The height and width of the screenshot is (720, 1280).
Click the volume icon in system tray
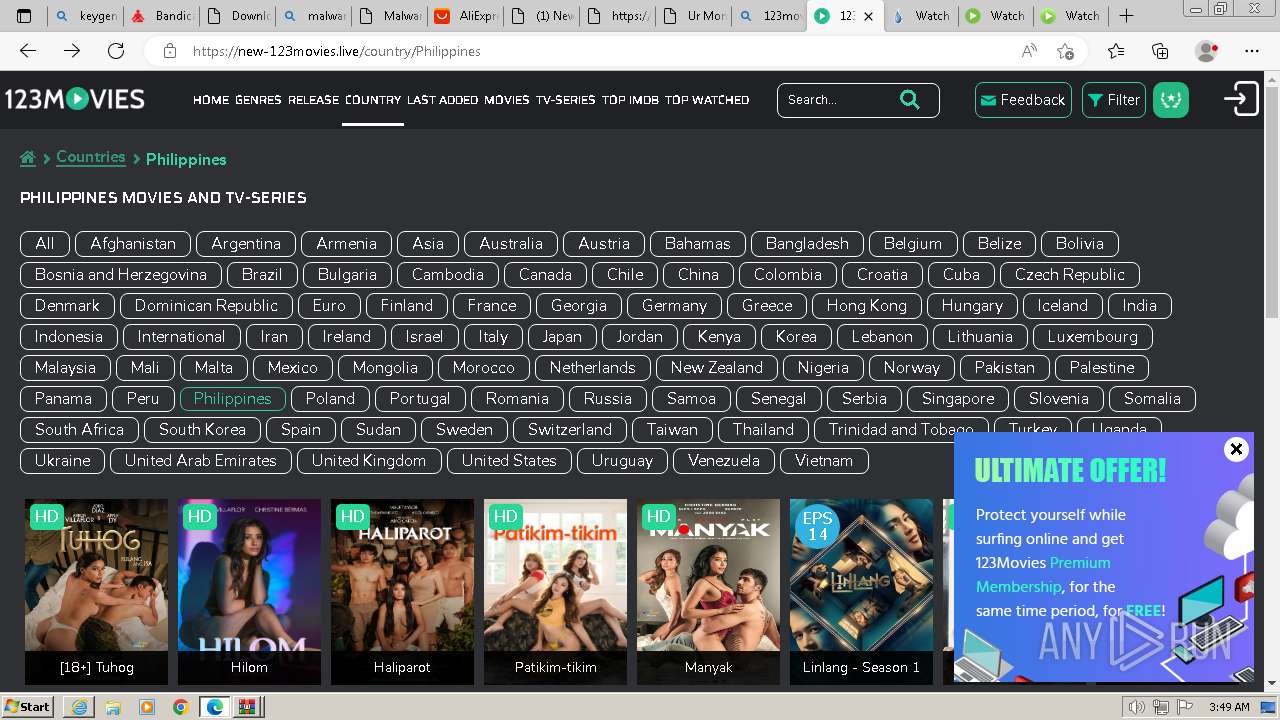[x=1136, y=707]
